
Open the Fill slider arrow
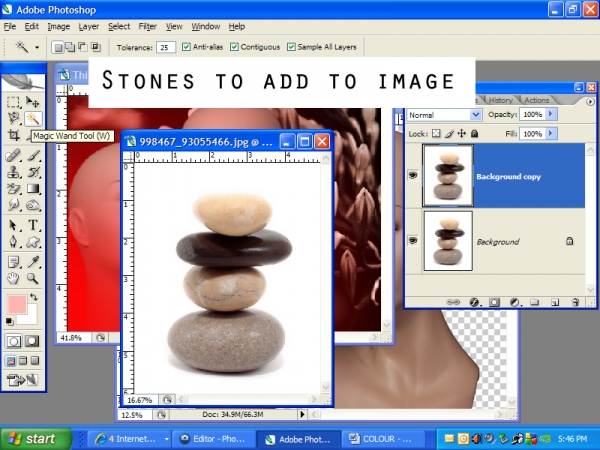click(551, 134)
